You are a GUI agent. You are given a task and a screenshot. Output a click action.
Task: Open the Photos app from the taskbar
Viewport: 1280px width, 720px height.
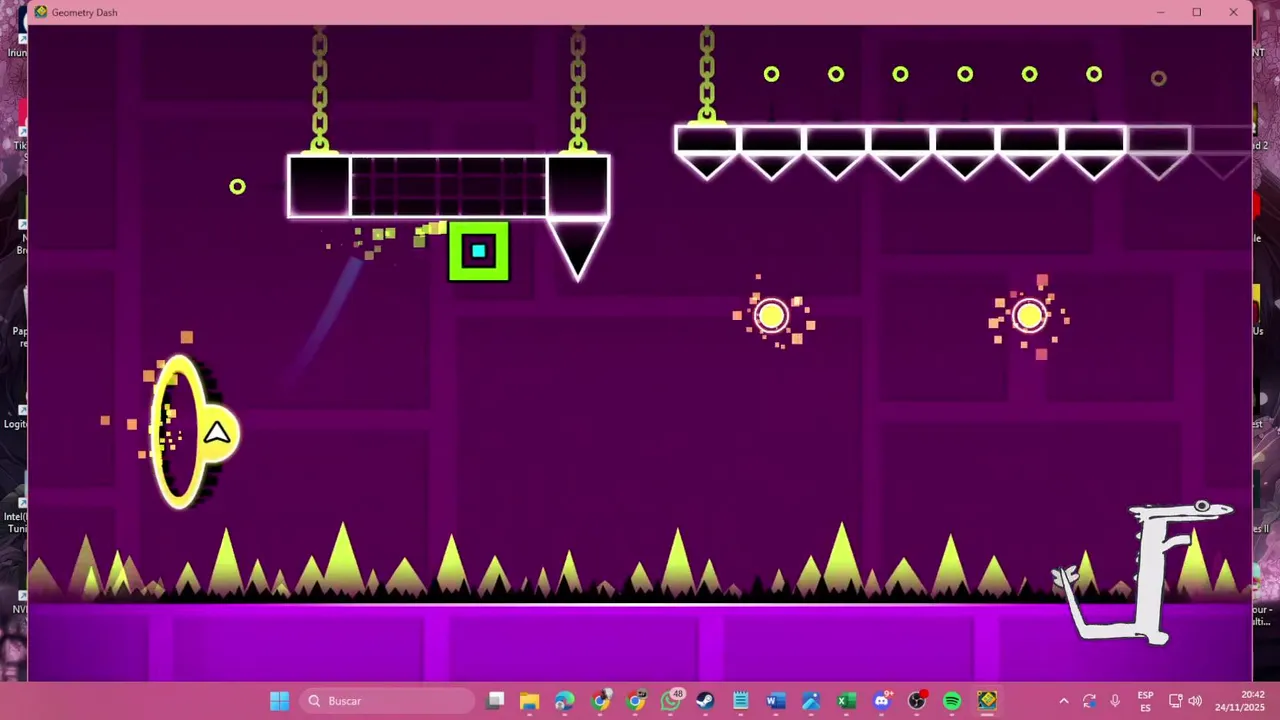click(811, 701)
